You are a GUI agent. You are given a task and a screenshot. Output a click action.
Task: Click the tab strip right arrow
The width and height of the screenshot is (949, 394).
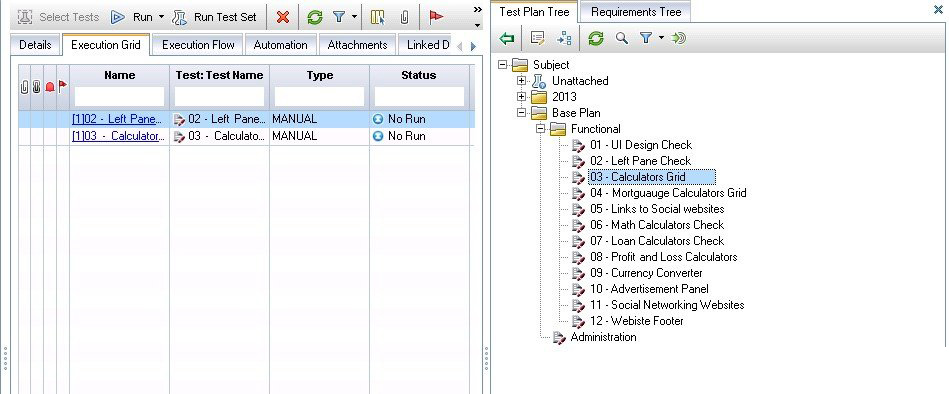pyautogui.click(x=473, y=46)
